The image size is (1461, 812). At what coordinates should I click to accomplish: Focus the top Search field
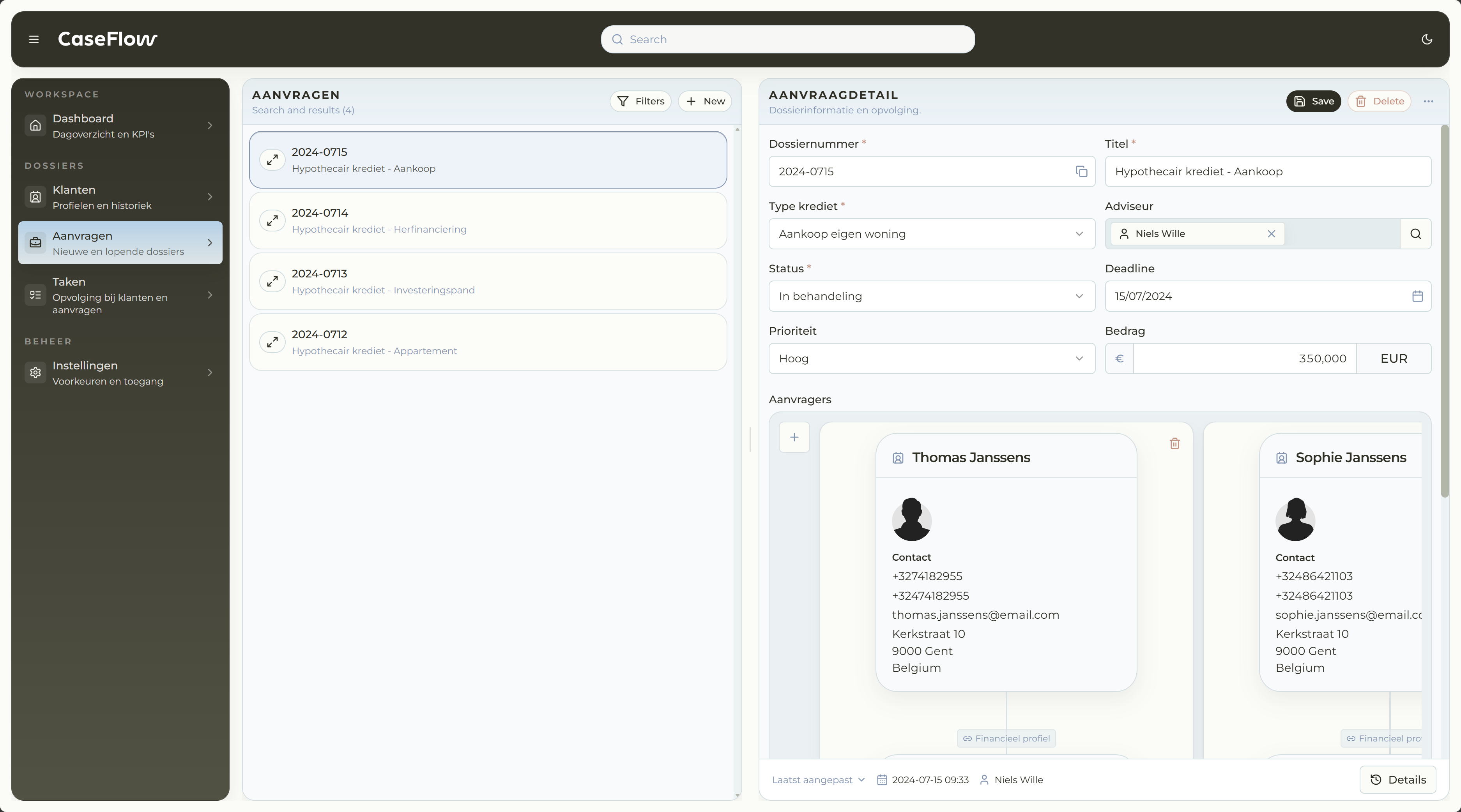(788, 39)
